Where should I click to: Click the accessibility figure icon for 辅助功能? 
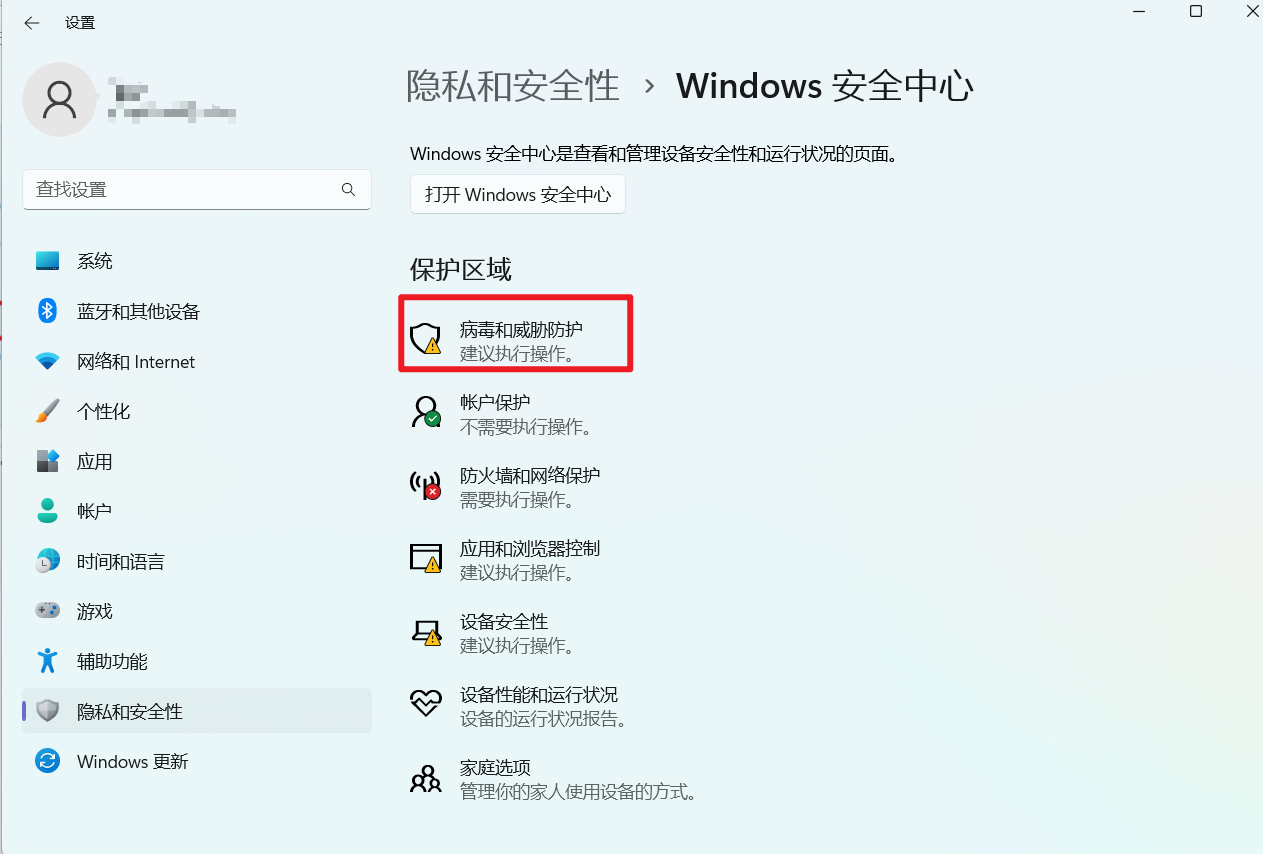pyautogui.click(x=47, y=661)
